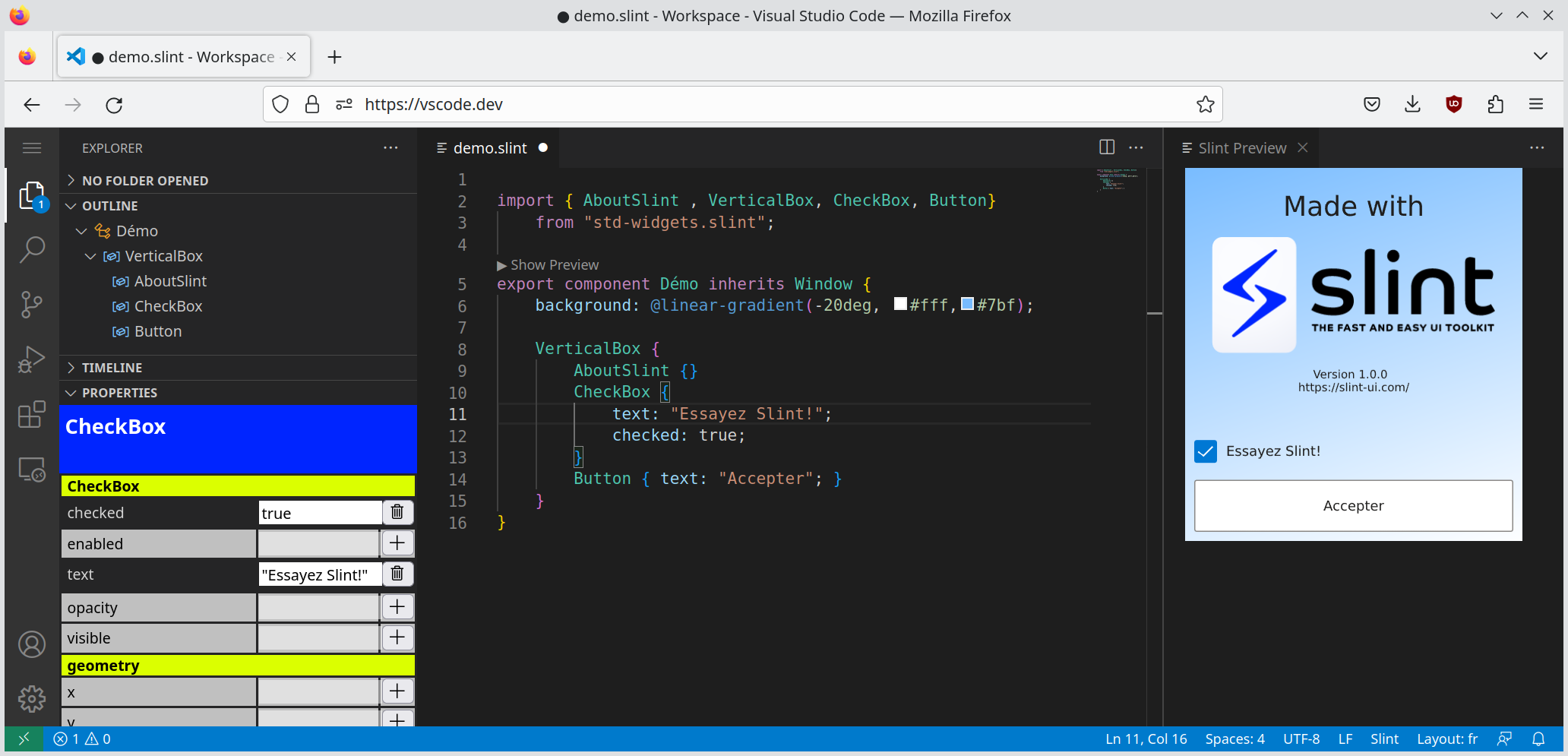Open the Extensions view icon
The image size is (1568, 756).
pyautogui.click(x=32, y=414)
